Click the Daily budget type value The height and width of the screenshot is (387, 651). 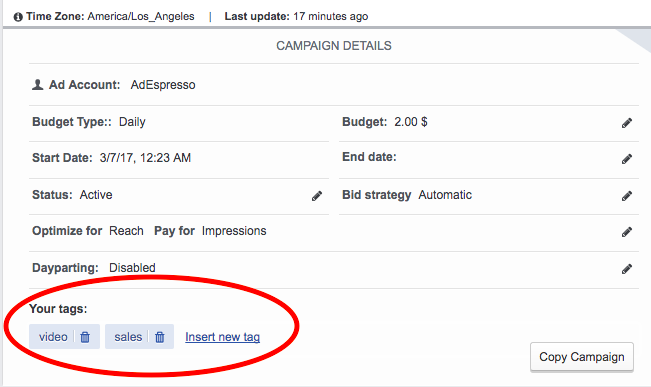(x=132, y=122)
